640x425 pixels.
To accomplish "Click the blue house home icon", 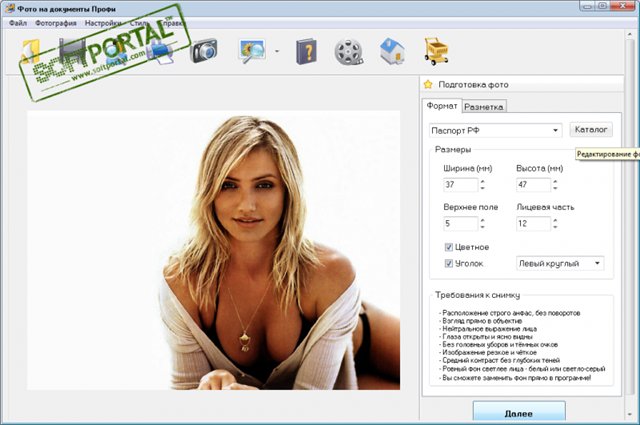I will point(392,51).
